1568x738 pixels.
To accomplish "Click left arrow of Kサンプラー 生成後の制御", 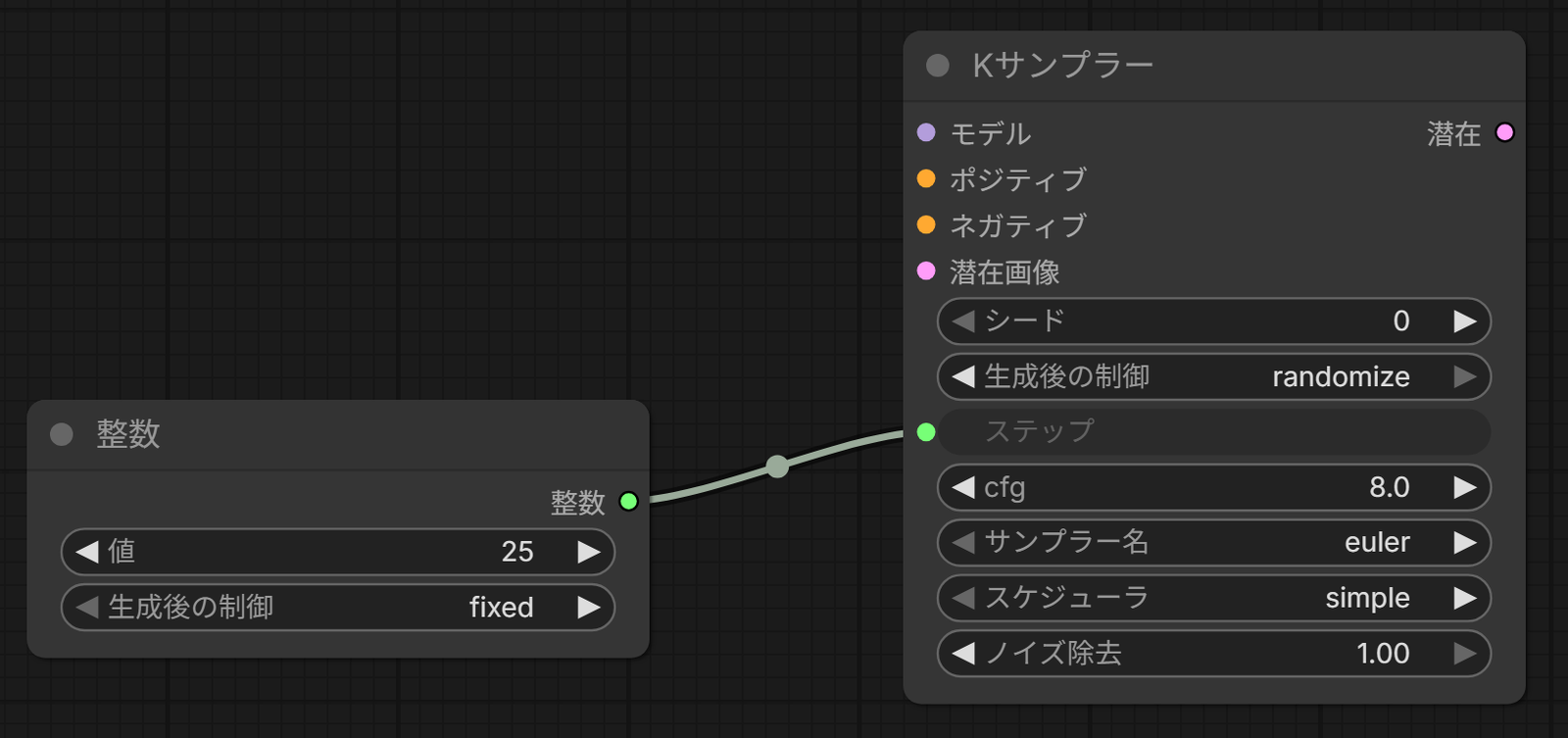I will (x=963, y=376).
